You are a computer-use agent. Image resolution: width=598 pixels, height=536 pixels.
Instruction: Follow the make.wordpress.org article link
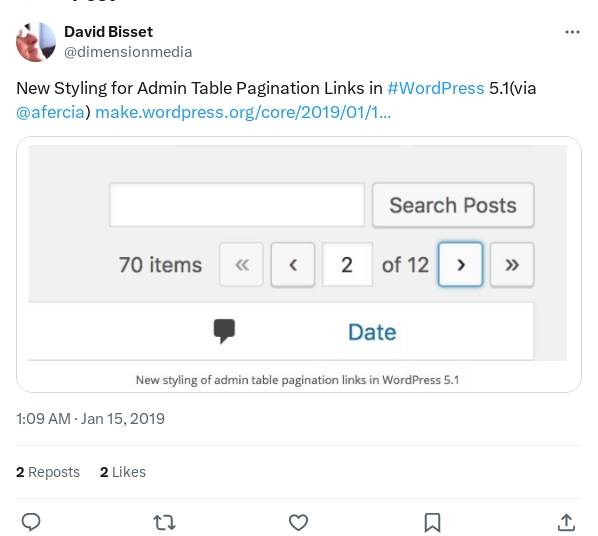(x=243, y=112)
